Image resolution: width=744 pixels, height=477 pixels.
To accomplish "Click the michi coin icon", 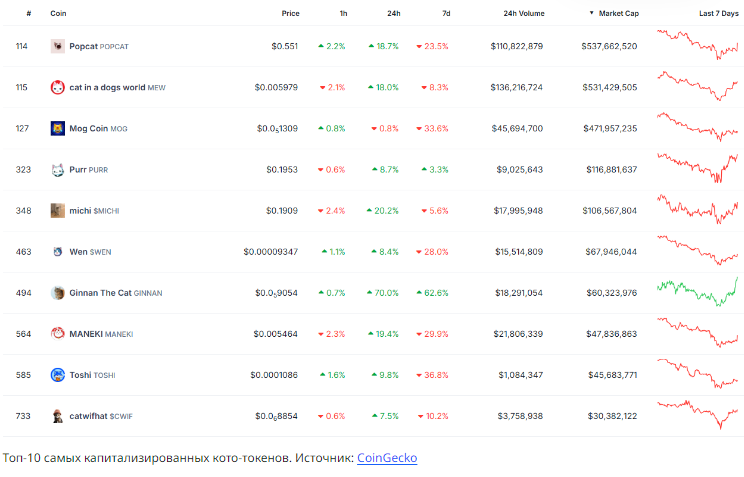I will 57,211.
